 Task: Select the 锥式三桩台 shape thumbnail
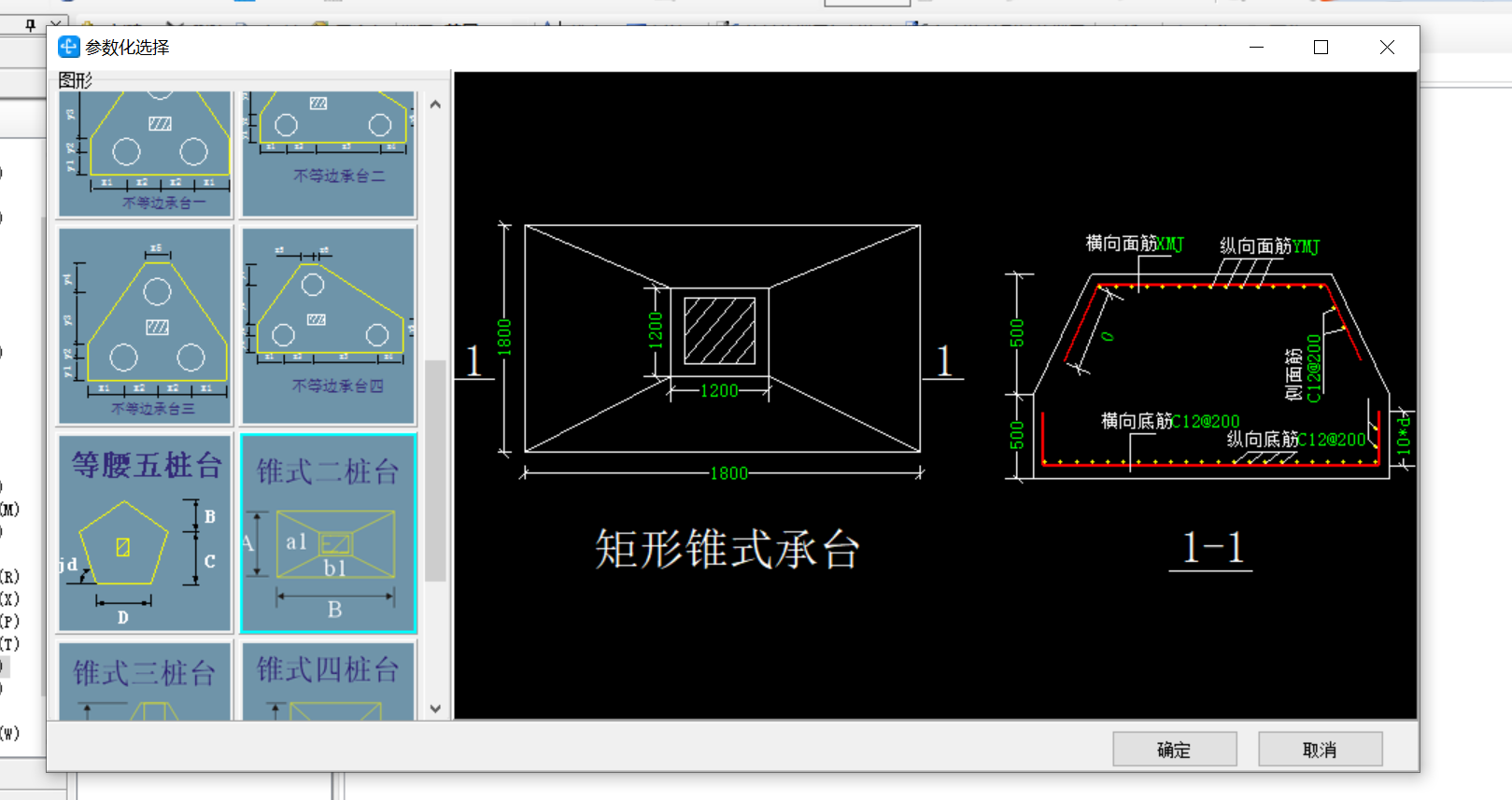pos(145,681)
